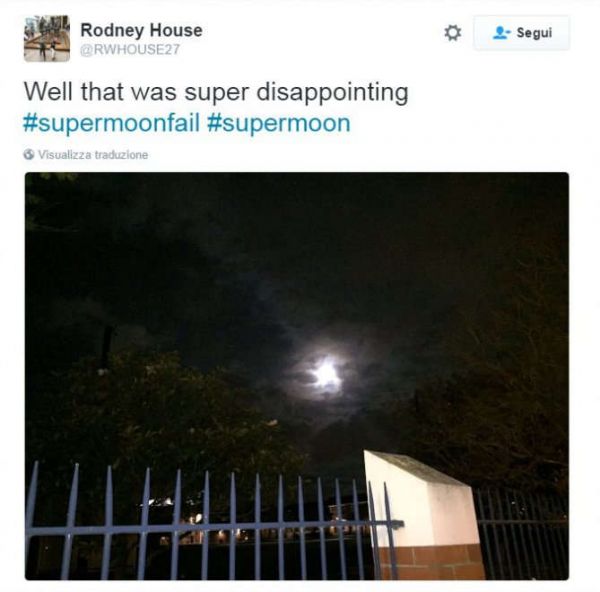
Task: Open the #supermoon hashtag
Action: click(x=279, y=123)
